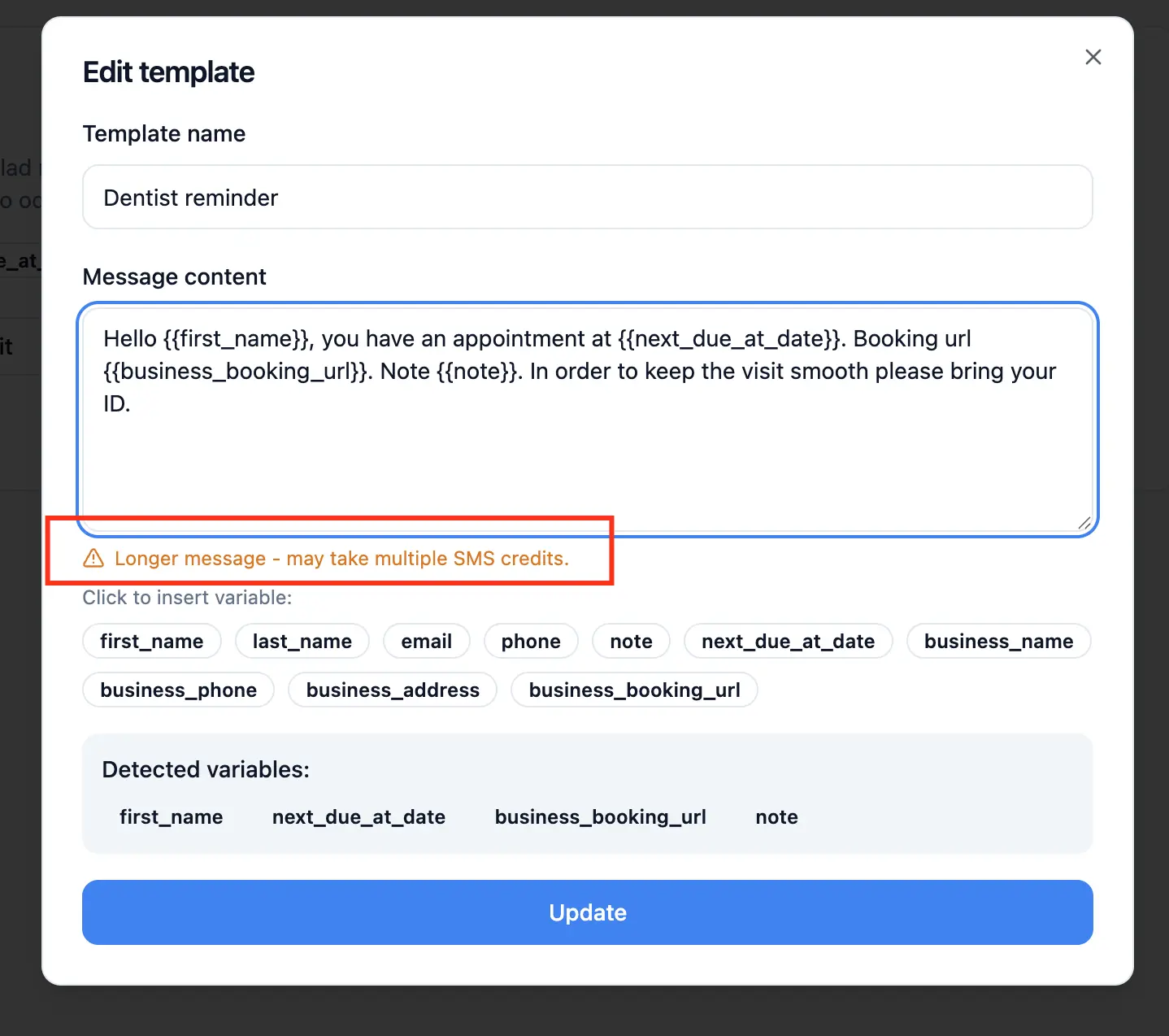
Task: Insert the first_name variable chip
Action: pyautogui.click(x=152, y=642)
